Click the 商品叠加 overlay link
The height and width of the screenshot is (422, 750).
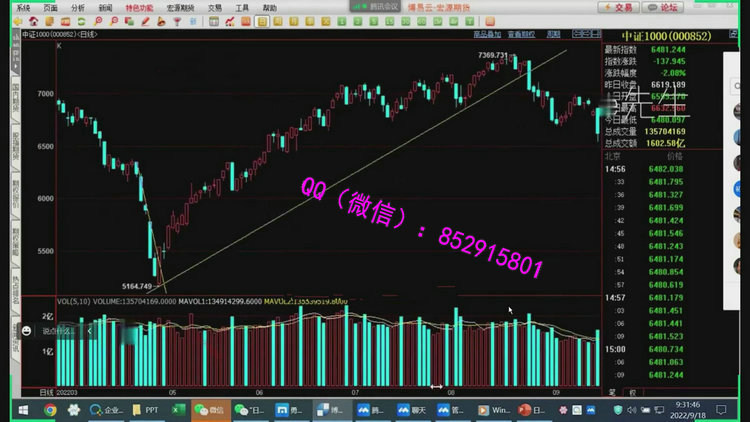(487, 34)
